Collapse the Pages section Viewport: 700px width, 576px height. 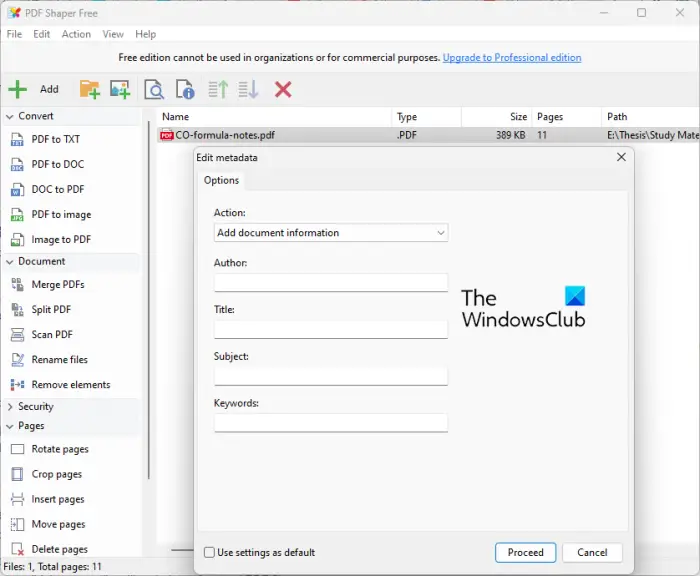point(9,426)
